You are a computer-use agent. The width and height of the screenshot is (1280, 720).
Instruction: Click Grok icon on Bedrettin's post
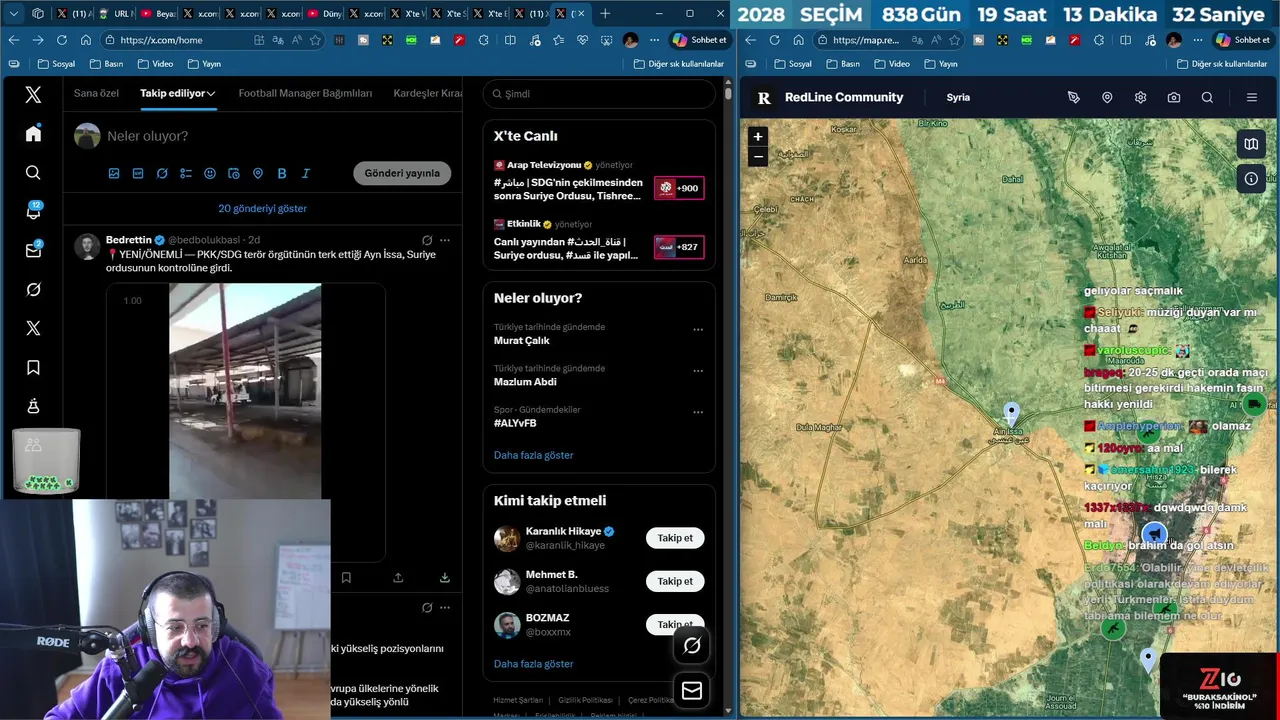[x=427, y=240]
